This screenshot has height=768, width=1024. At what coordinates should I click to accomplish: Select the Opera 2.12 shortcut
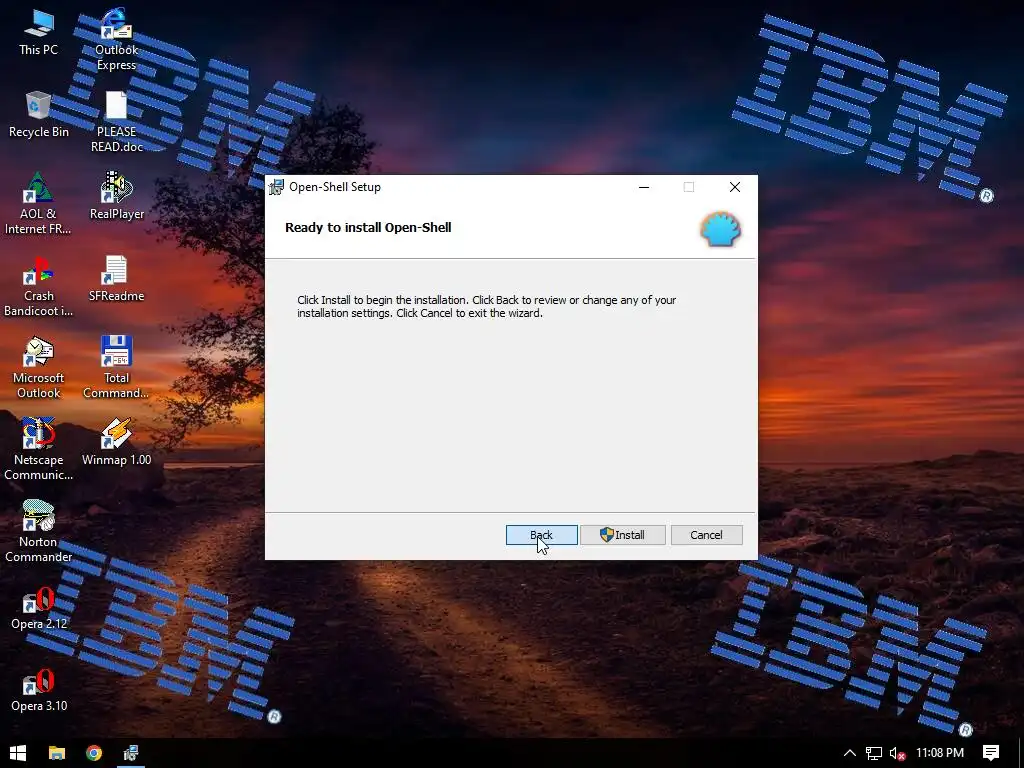coord(39,609)
